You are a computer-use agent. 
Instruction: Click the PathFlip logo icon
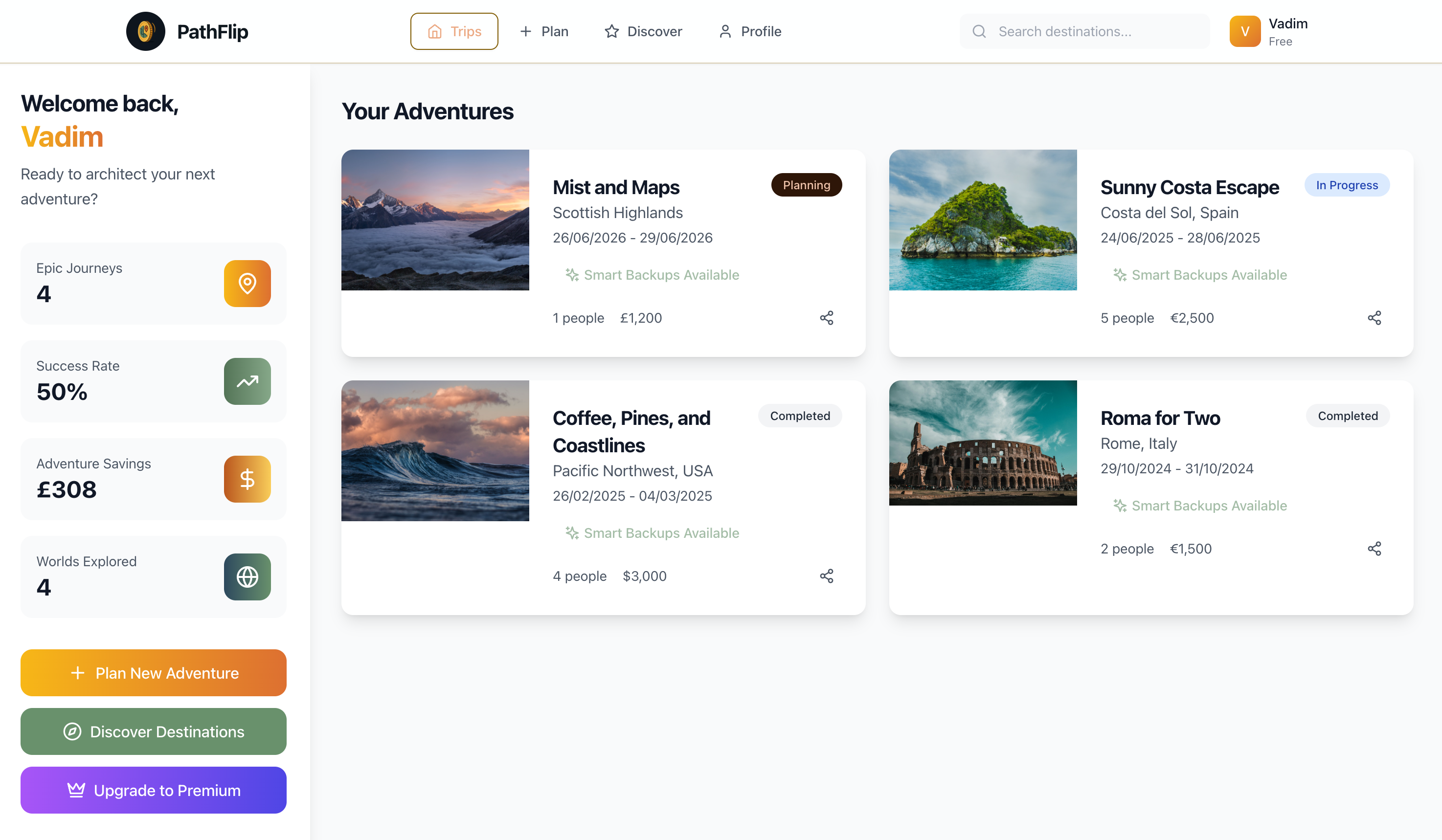coord(145,31)
